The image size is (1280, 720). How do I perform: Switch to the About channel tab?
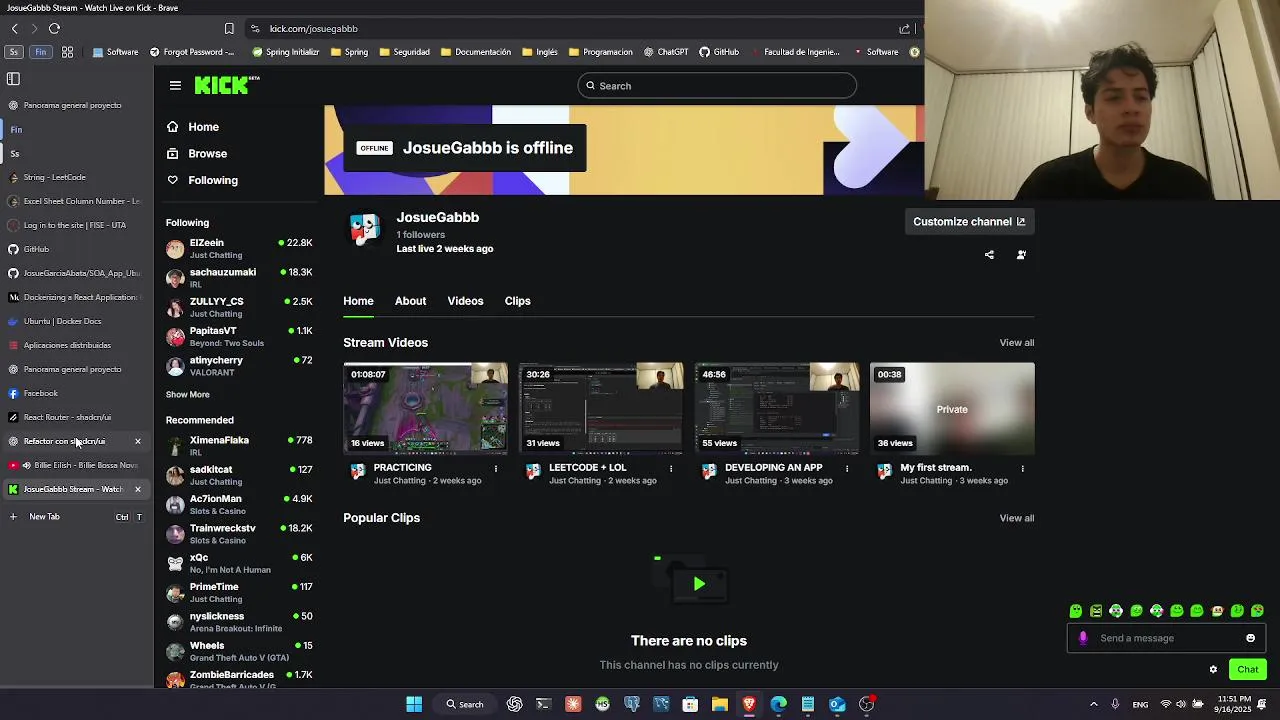click(410, 301)
